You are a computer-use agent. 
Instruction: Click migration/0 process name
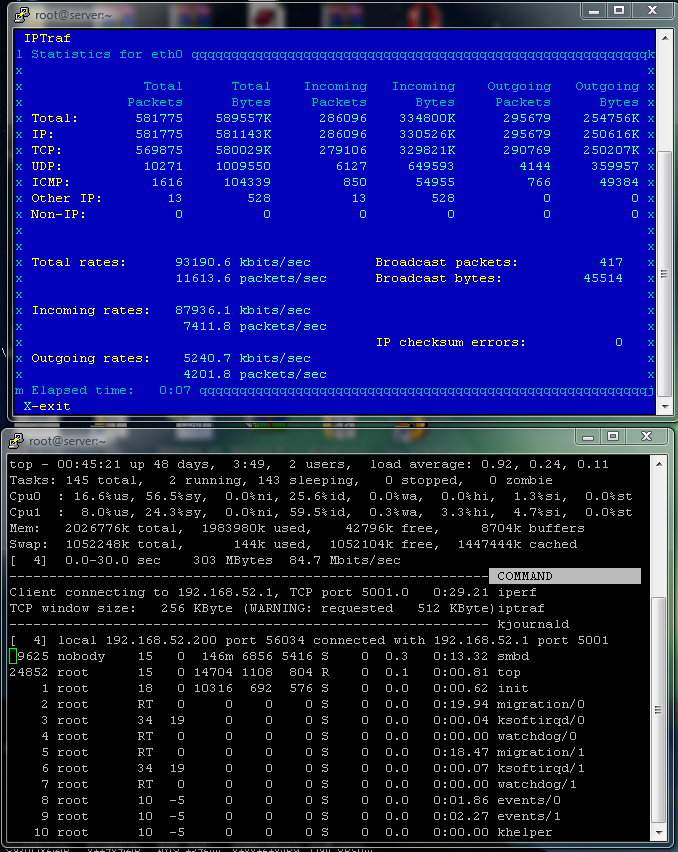[541, 705]
